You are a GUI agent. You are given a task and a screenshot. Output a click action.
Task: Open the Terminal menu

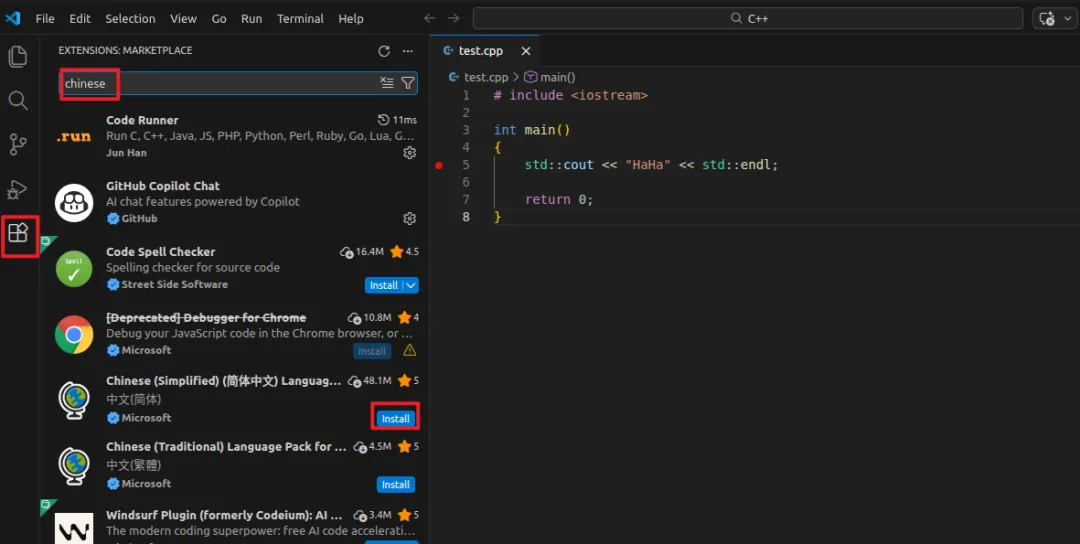coord(300,19)
